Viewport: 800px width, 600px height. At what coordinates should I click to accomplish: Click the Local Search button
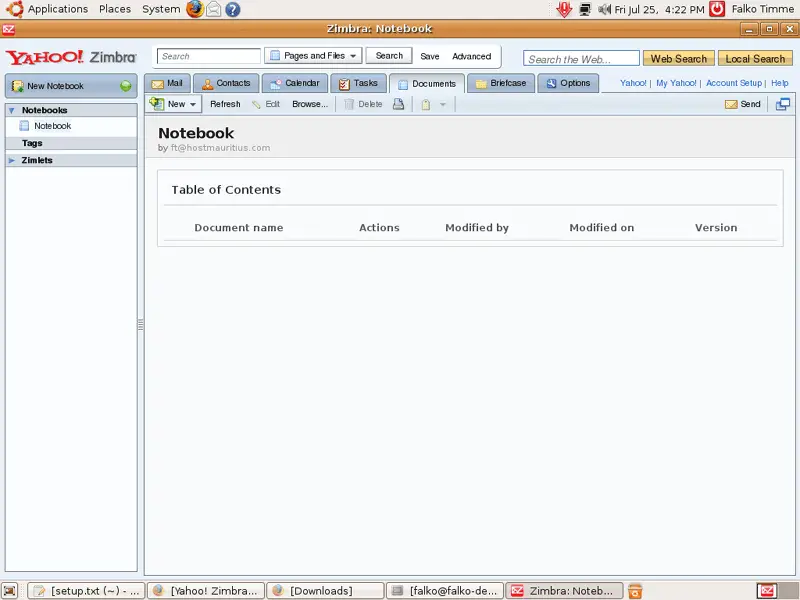point(755,59)
